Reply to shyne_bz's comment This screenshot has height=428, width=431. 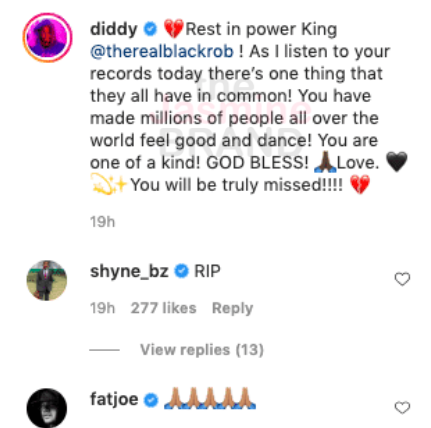[x=232, y=308]
